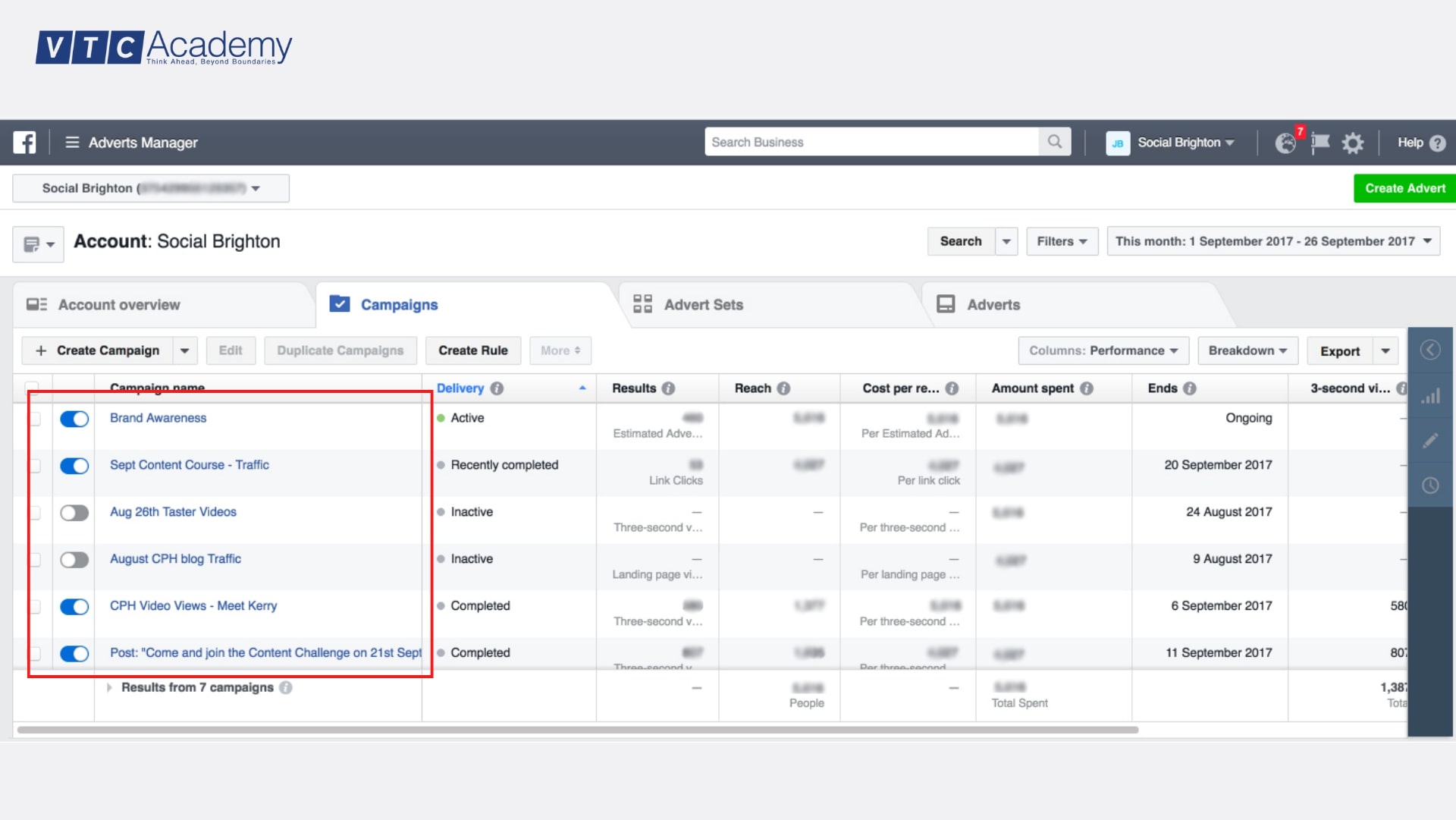The height and width of the screenshot is (820, 1456).
Task: Click the green Create Advert button
Action: pyautogui.click(x=1404, y=188)
